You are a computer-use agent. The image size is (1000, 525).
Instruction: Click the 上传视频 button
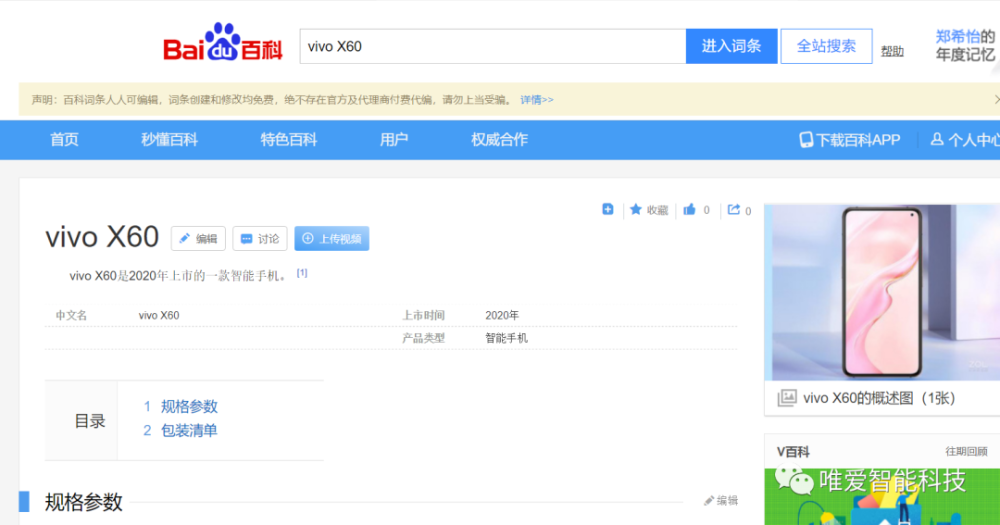coord(332,239)
